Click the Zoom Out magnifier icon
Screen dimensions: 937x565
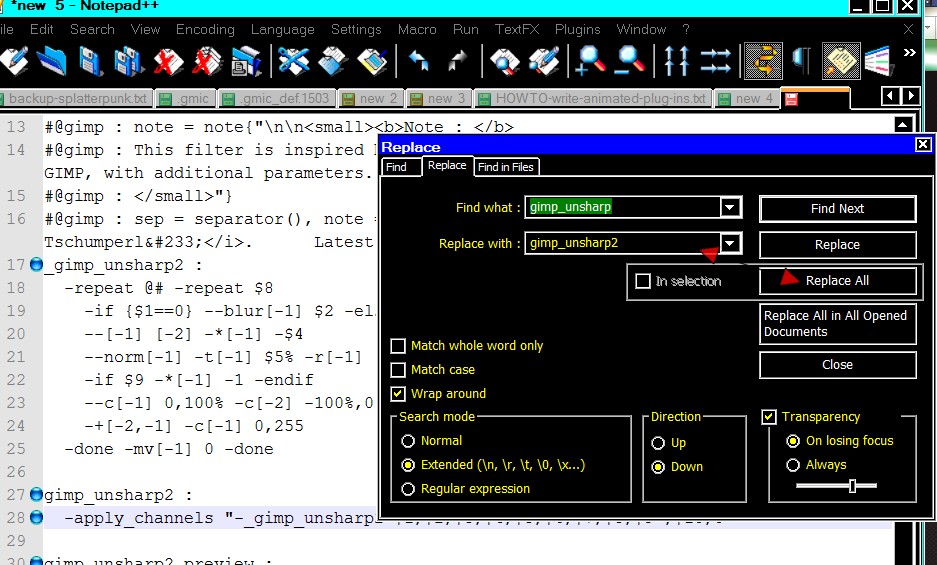[630, 61]
